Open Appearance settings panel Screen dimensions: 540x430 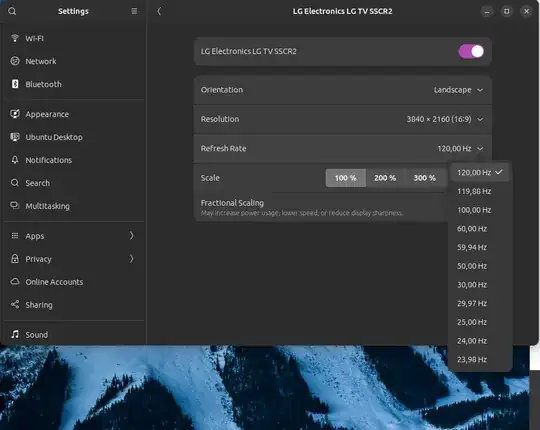pos(74,114)
